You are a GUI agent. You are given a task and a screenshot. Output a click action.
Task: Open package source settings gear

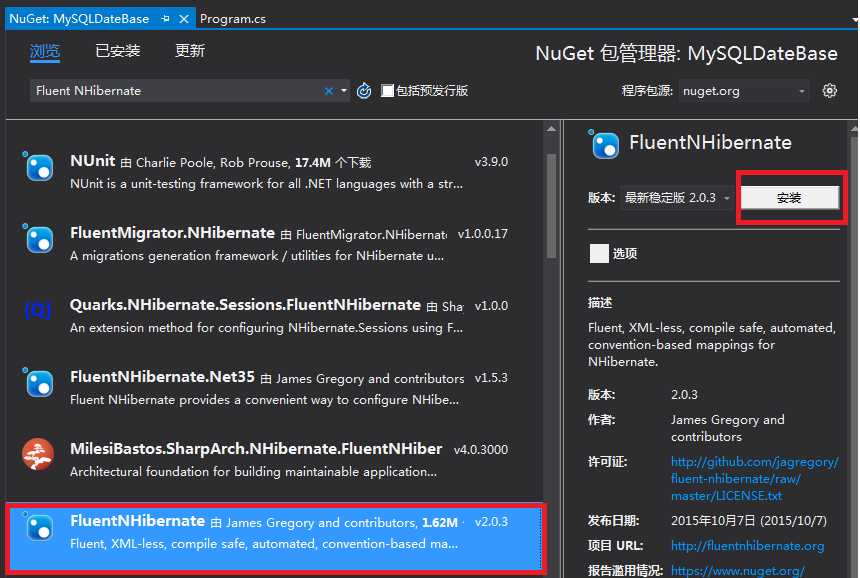tap(829, 90)
